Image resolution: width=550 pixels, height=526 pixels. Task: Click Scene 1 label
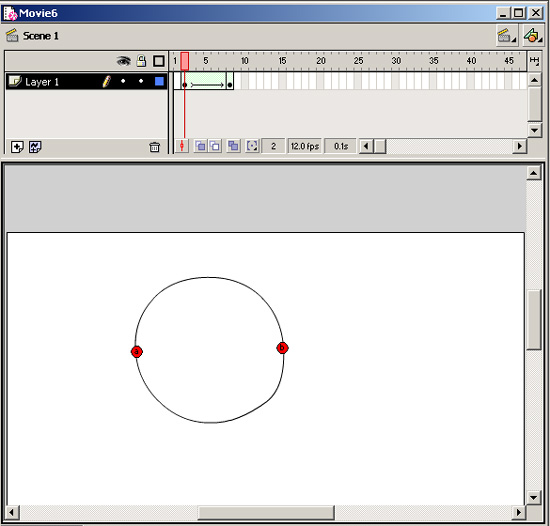tap(41, 36)
